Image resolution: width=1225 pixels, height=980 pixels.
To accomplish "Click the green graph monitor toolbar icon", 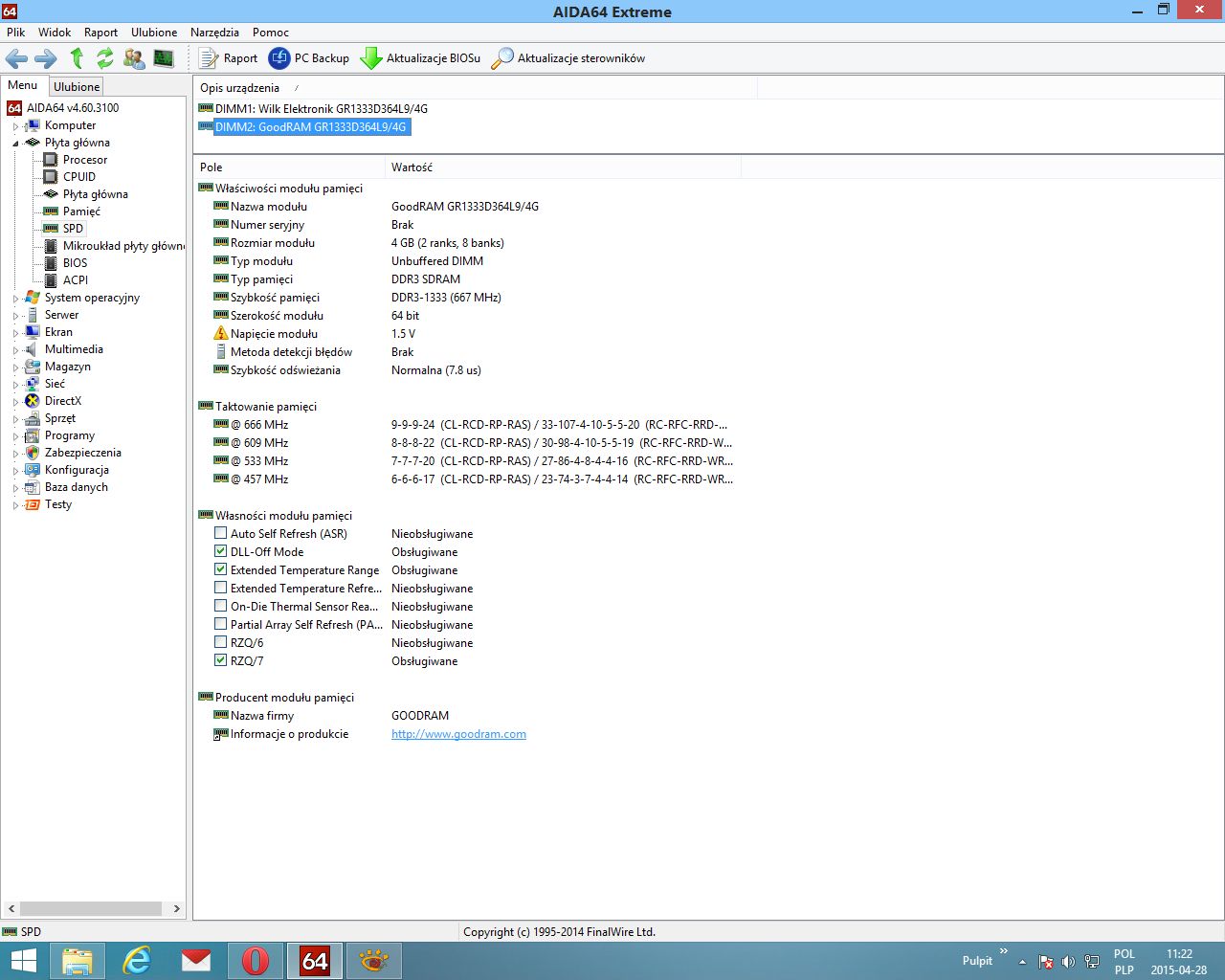I will tap(164, 58).
